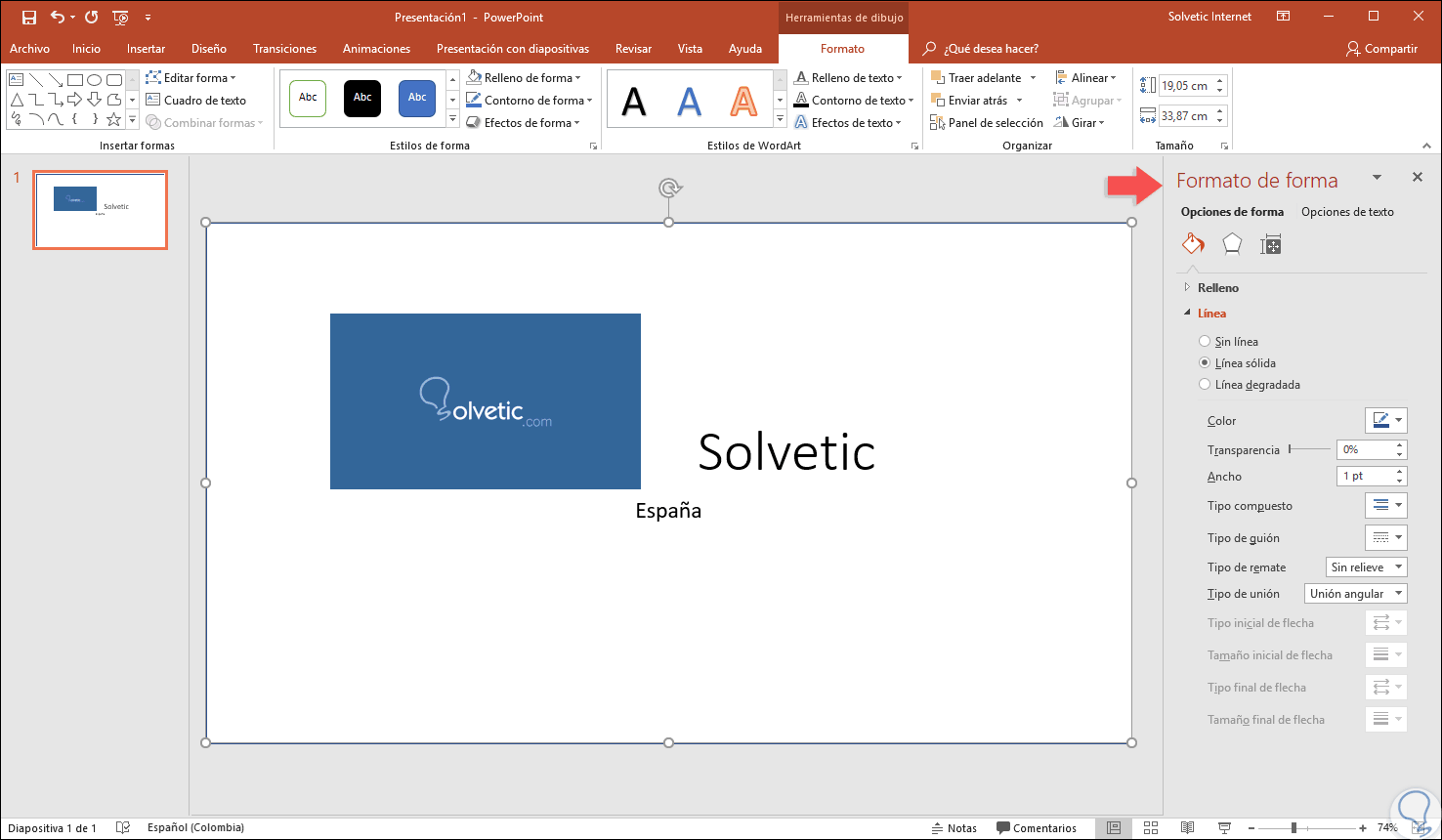
Task: Click the Save icon in the title bar
Action: 29,18
